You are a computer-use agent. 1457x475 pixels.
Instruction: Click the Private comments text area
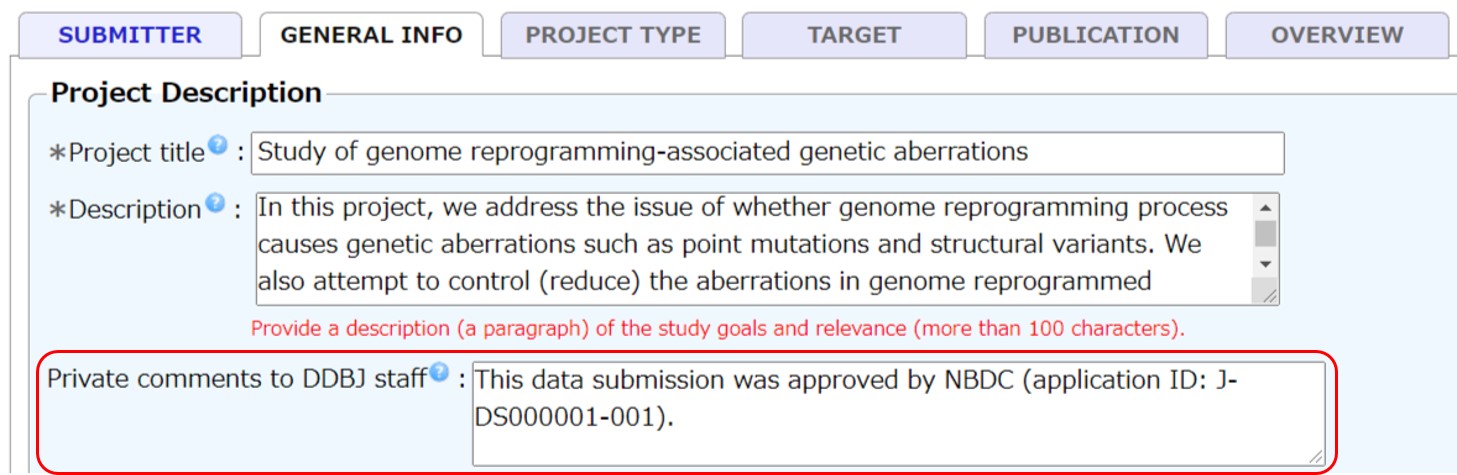[x=897, y=413]
